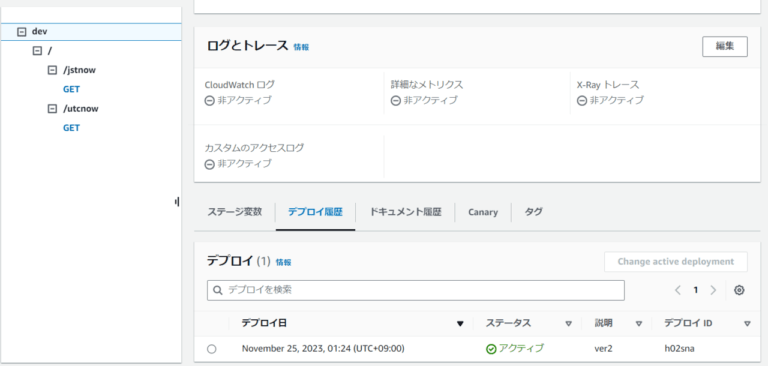This screenshot has width=768, height=366.
Task: Click the side panel resize handle
Action: pos(177,201)
